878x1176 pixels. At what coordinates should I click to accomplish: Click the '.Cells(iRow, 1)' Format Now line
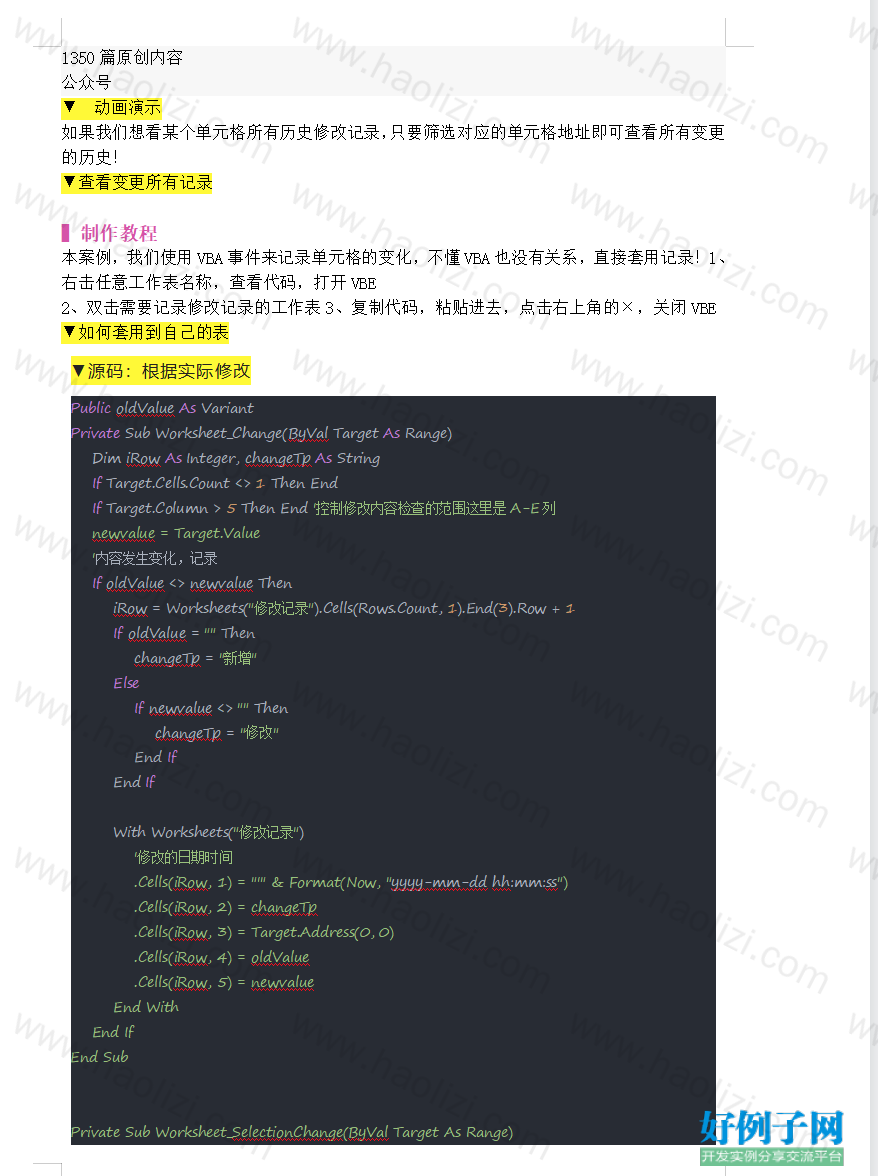tap(351, 883)
